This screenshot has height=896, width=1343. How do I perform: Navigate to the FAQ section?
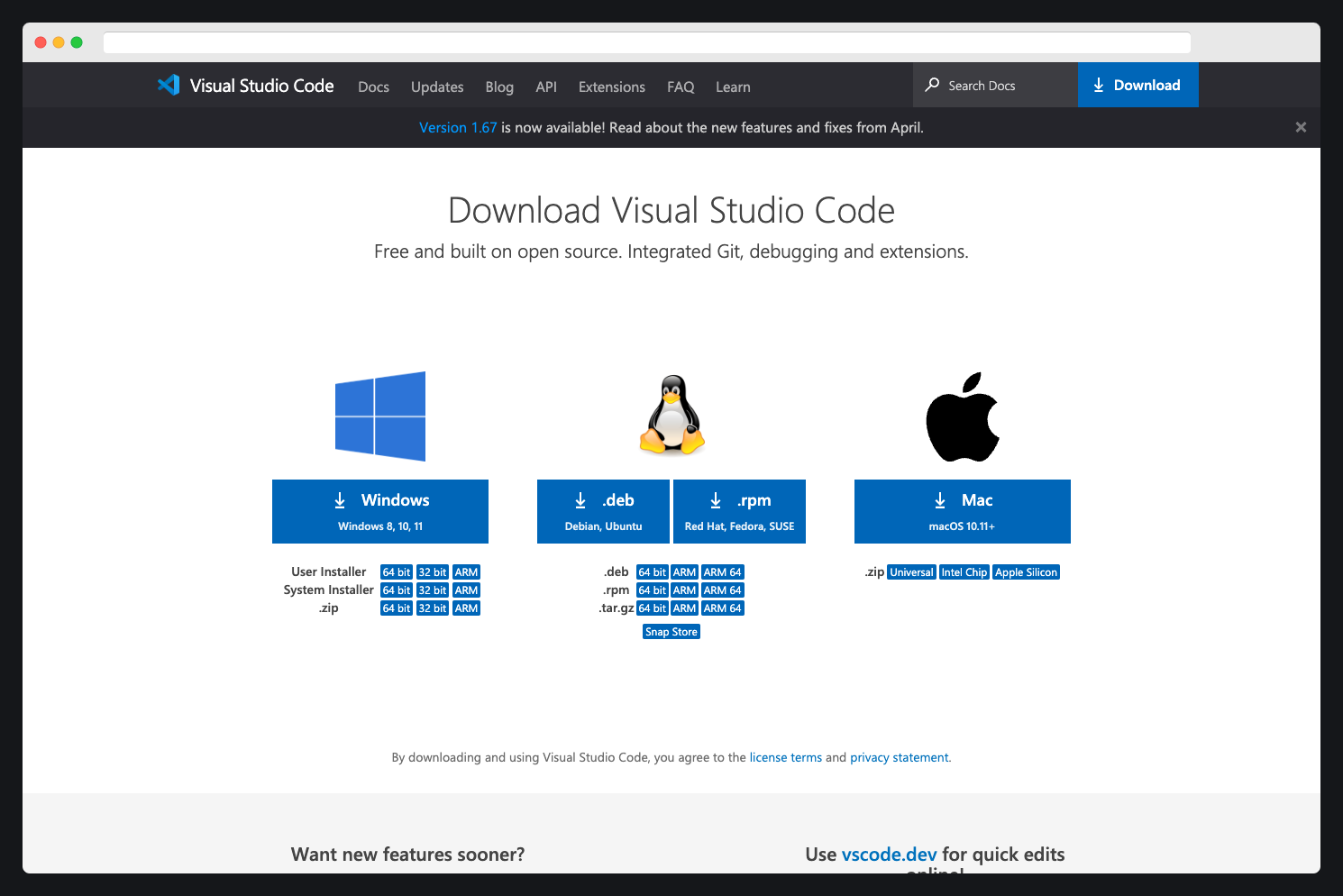(681, 87)
